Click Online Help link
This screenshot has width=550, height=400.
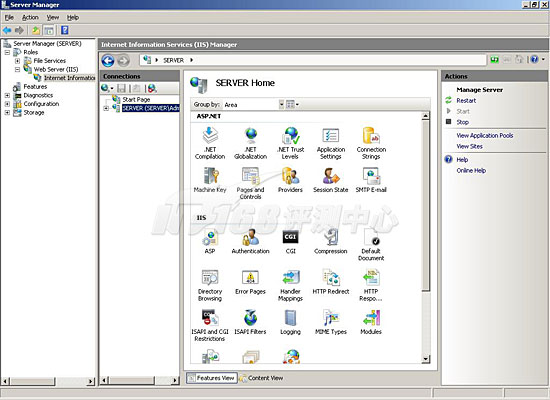coord(471,171)
